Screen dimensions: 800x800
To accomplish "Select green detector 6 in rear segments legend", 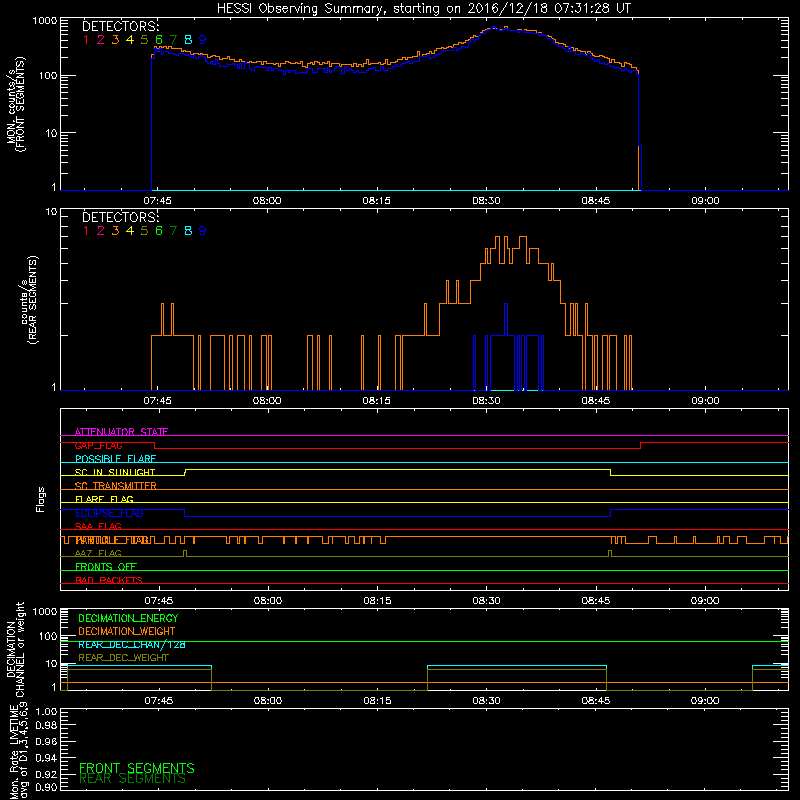I will [159, 231].
